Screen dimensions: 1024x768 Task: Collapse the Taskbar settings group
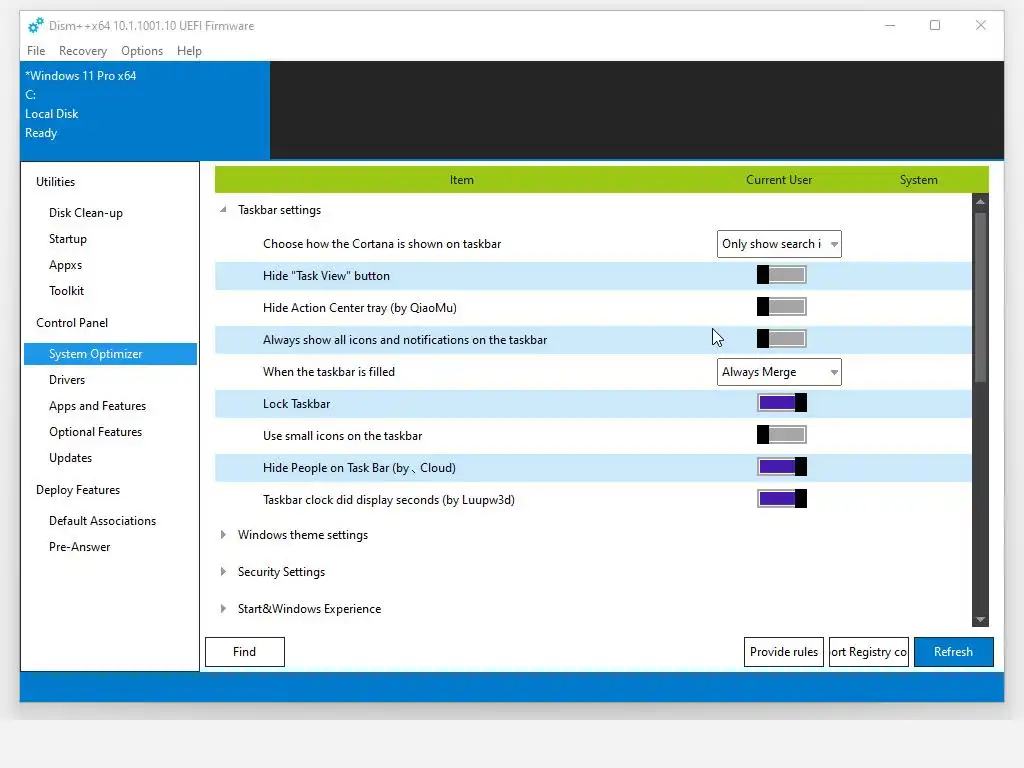223,210
